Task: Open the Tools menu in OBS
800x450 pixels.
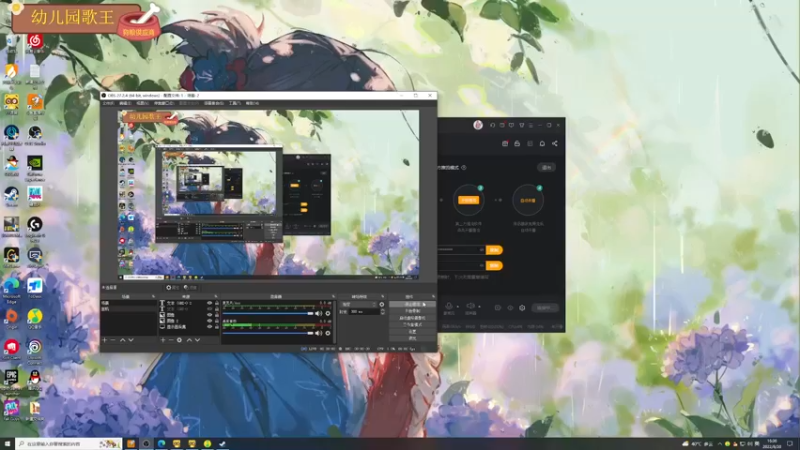Action: [x=235, y=103]
